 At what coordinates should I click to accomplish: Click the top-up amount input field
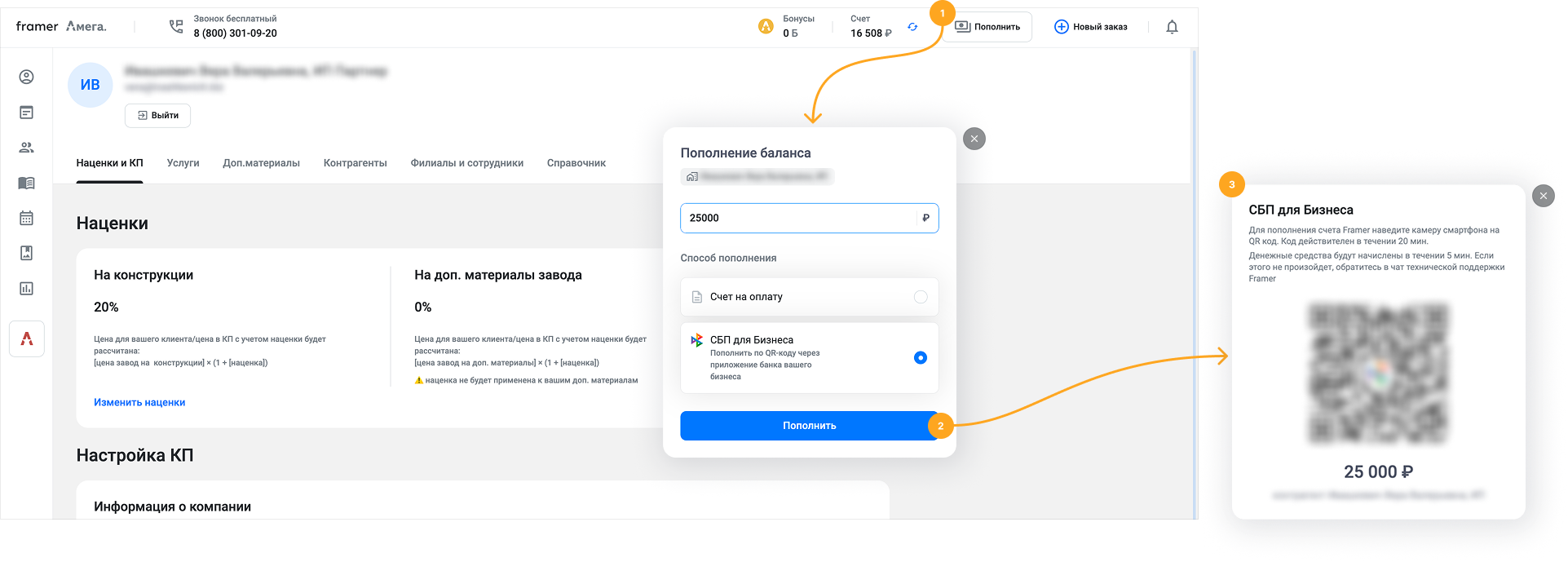799,218
